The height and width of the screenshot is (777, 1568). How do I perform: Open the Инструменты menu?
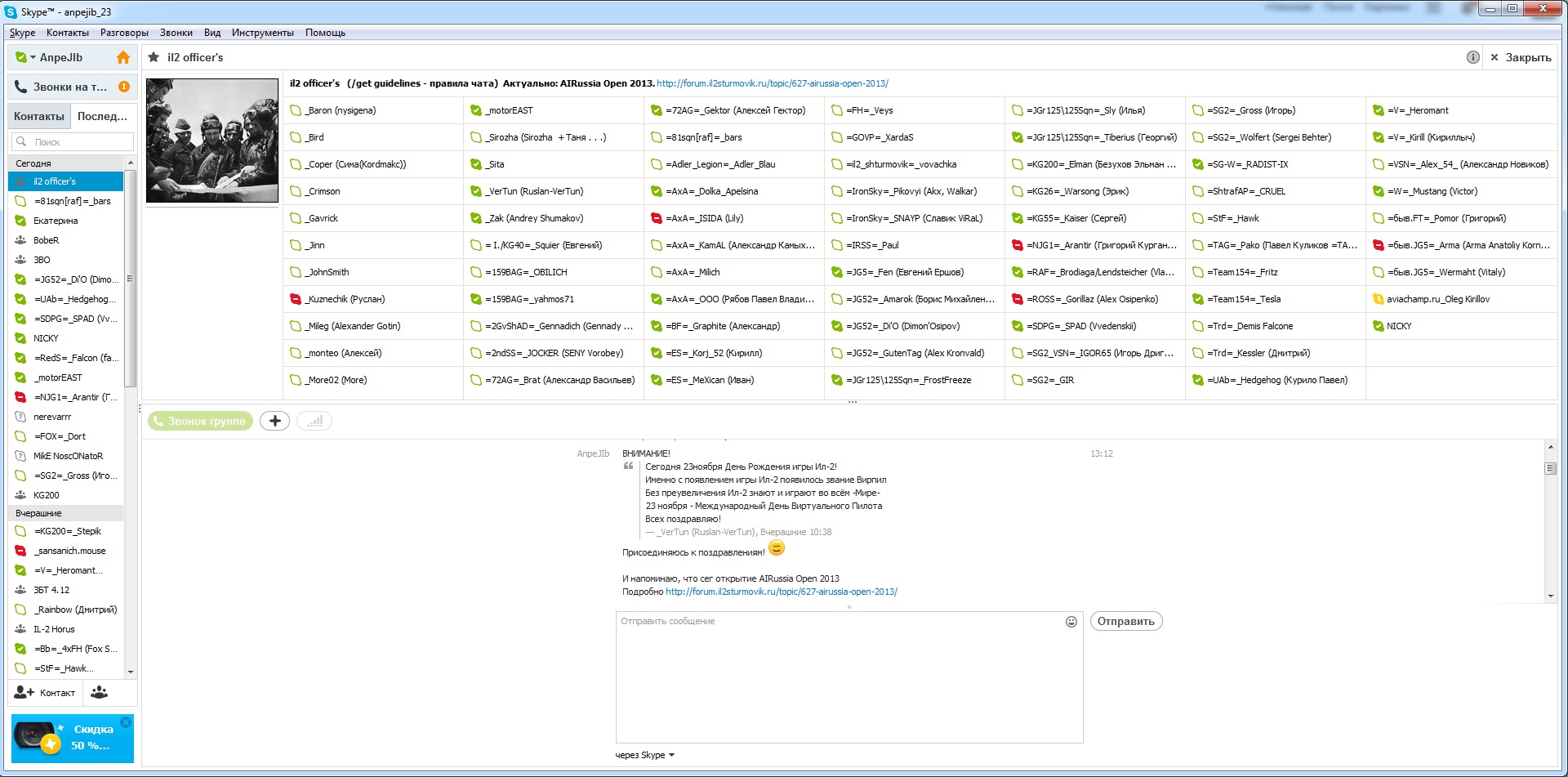(263, 33)
